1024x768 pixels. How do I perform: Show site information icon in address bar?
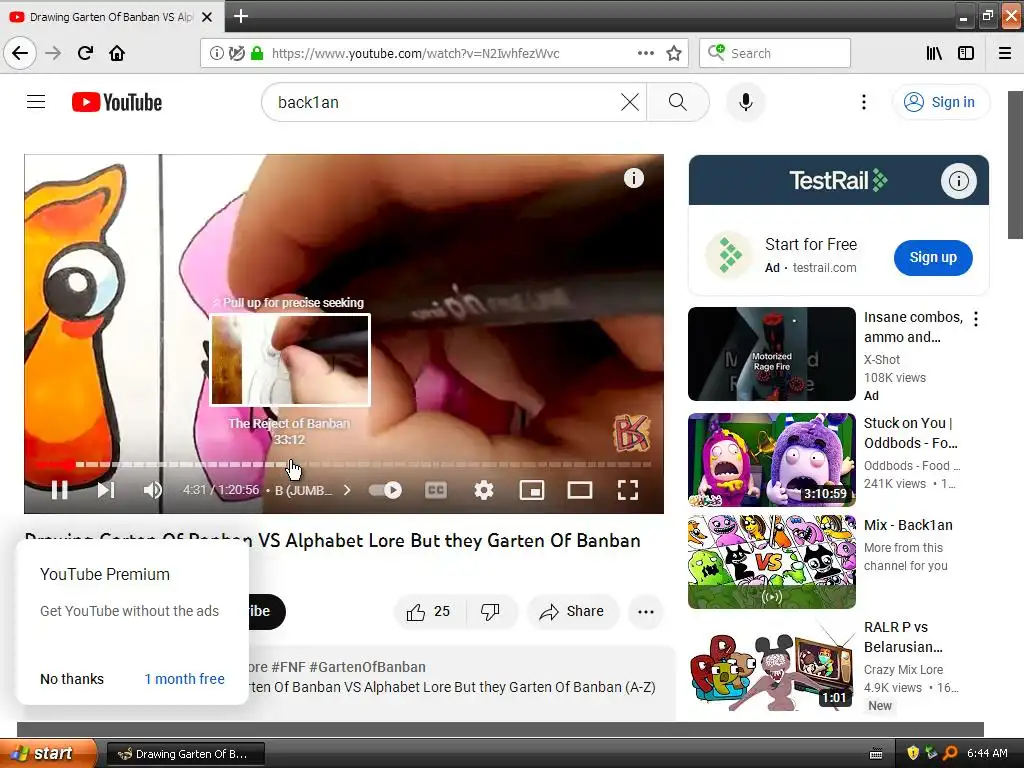pos(216,53)
